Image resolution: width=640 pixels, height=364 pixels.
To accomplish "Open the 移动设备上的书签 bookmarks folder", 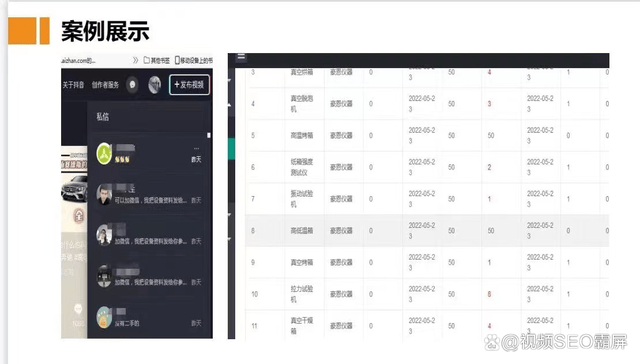I will pos(193,60).
